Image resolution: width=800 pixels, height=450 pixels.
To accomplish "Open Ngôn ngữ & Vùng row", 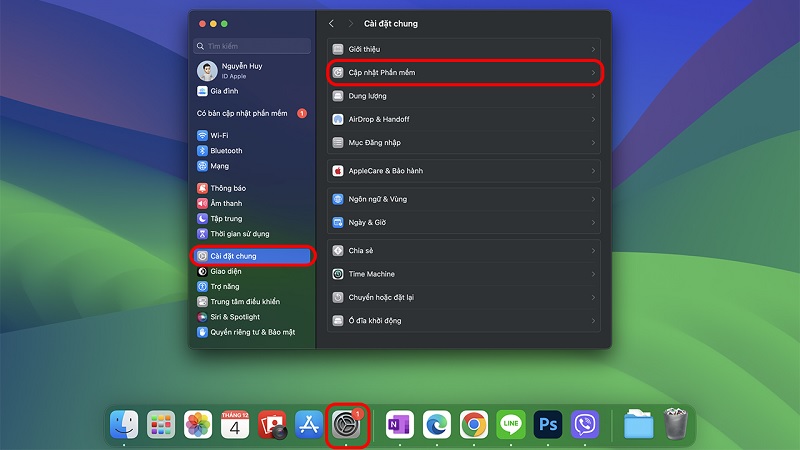I will click(x=464, y=199).
